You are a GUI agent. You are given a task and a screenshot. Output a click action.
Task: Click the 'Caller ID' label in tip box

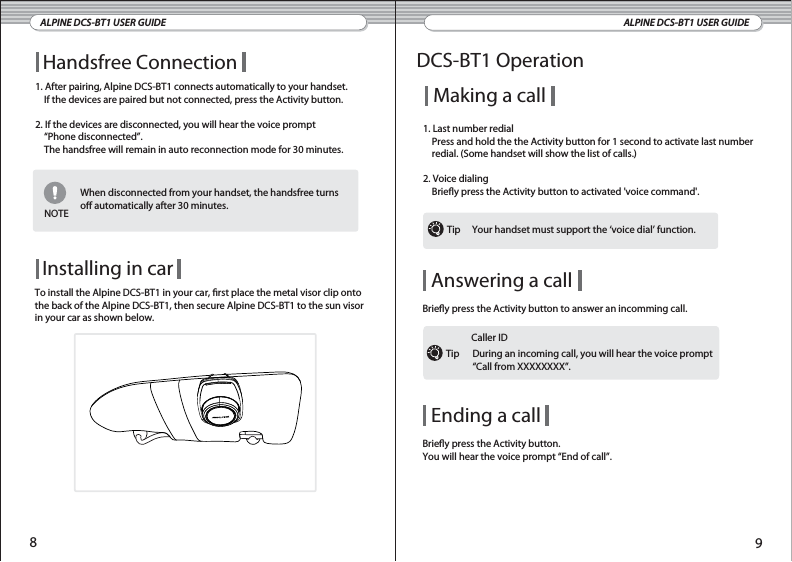pyautogui.click(x=489, y=337)
